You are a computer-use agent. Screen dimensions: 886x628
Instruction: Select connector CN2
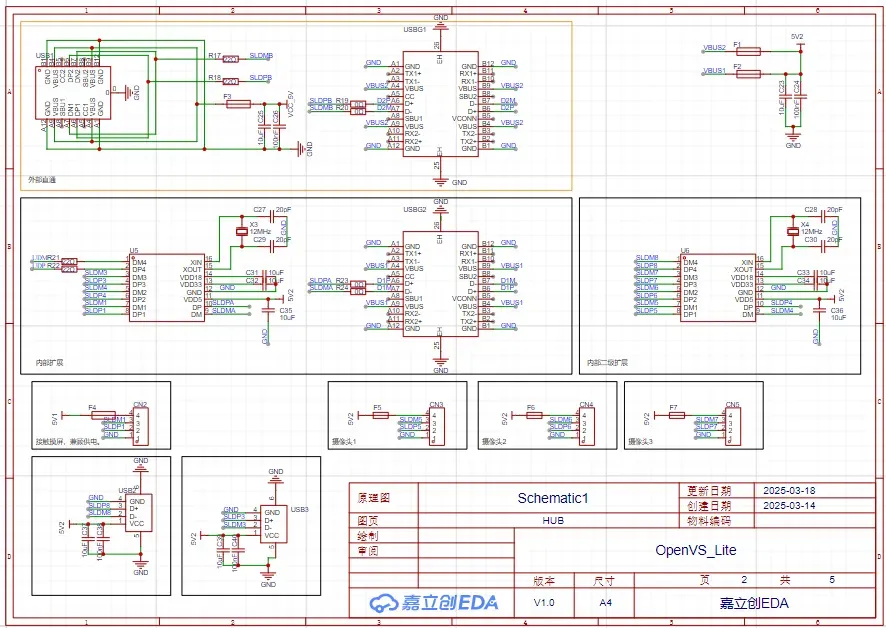pyautogui.click(x=140, y=426)
